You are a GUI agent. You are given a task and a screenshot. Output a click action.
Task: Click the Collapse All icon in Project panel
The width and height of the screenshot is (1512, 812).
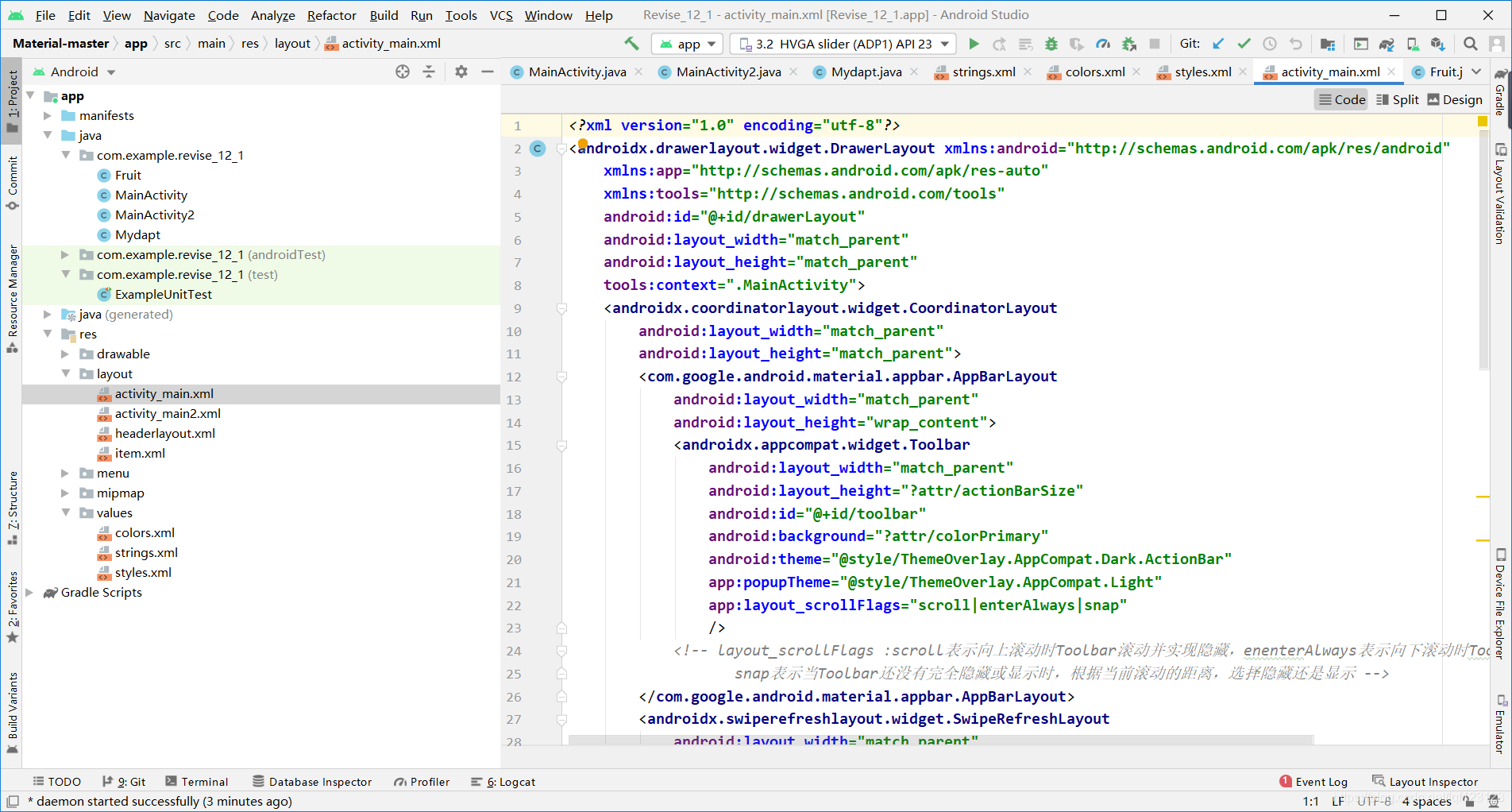pos(429,72)
